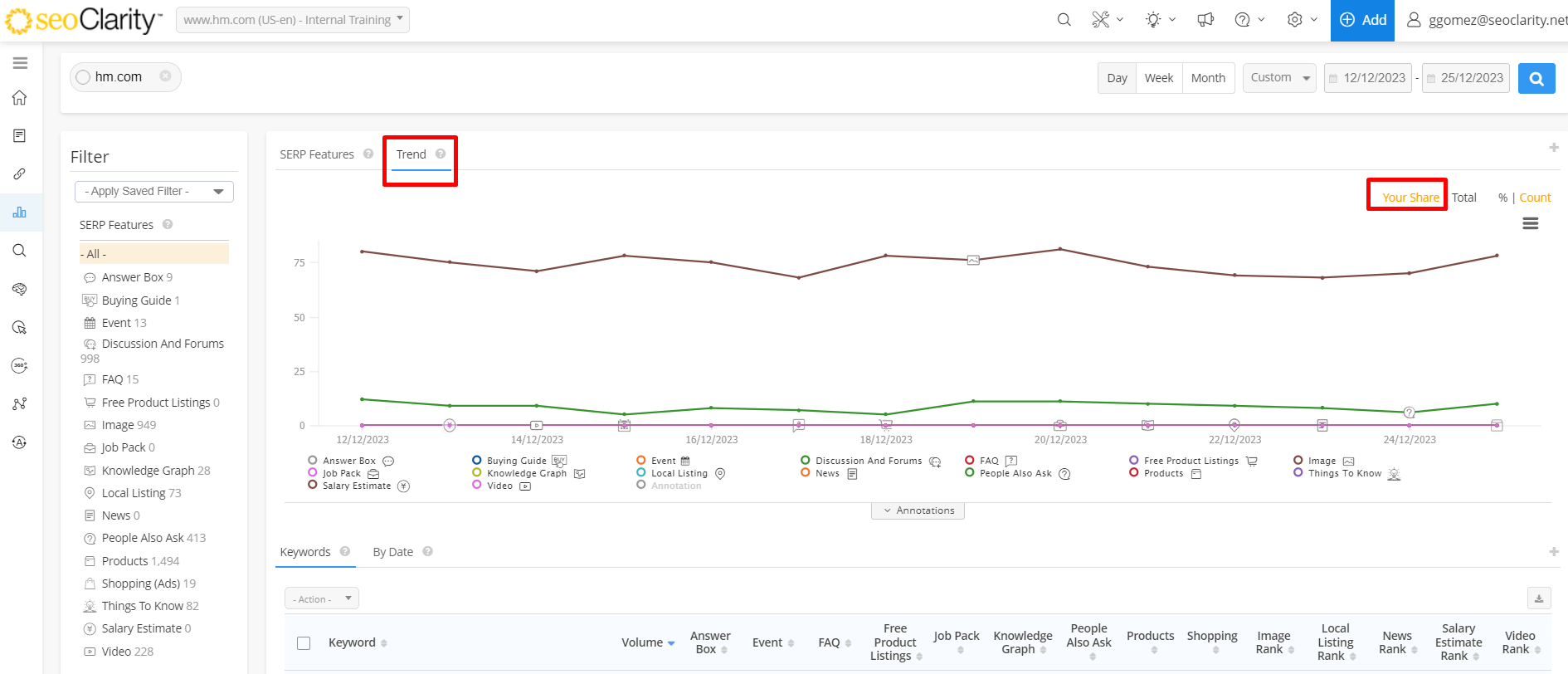Switch to the By Date tab
The image size is (1568, 674).
pos(392,552)
